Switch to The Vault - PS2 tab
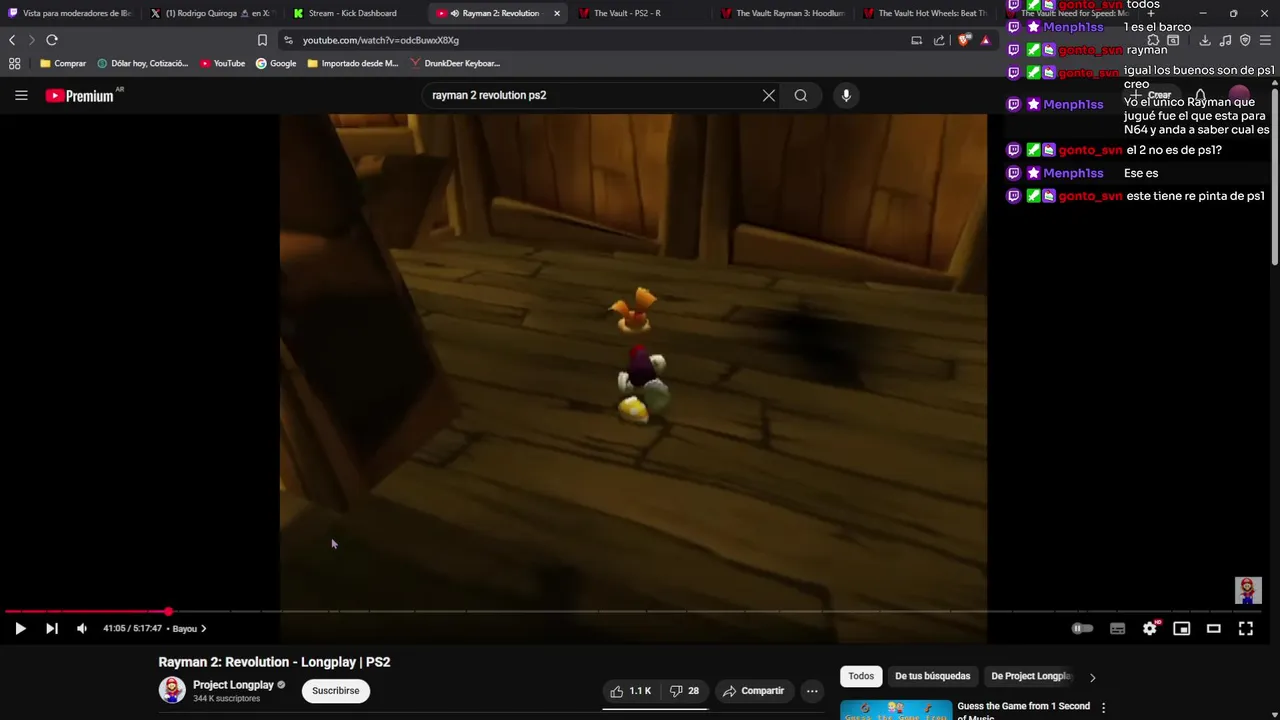Screen dimensions: 1280x720 tap(640, 13)
